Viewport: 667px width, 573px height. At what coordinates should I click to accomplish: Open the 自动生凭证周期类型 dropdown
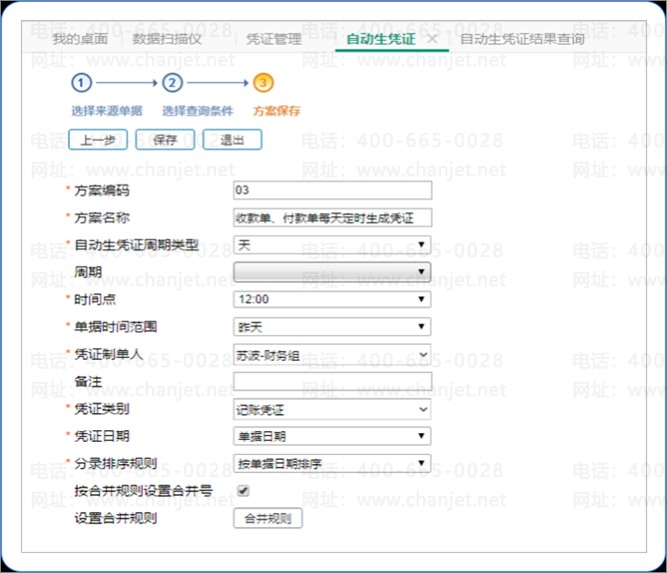coord(332,245)
